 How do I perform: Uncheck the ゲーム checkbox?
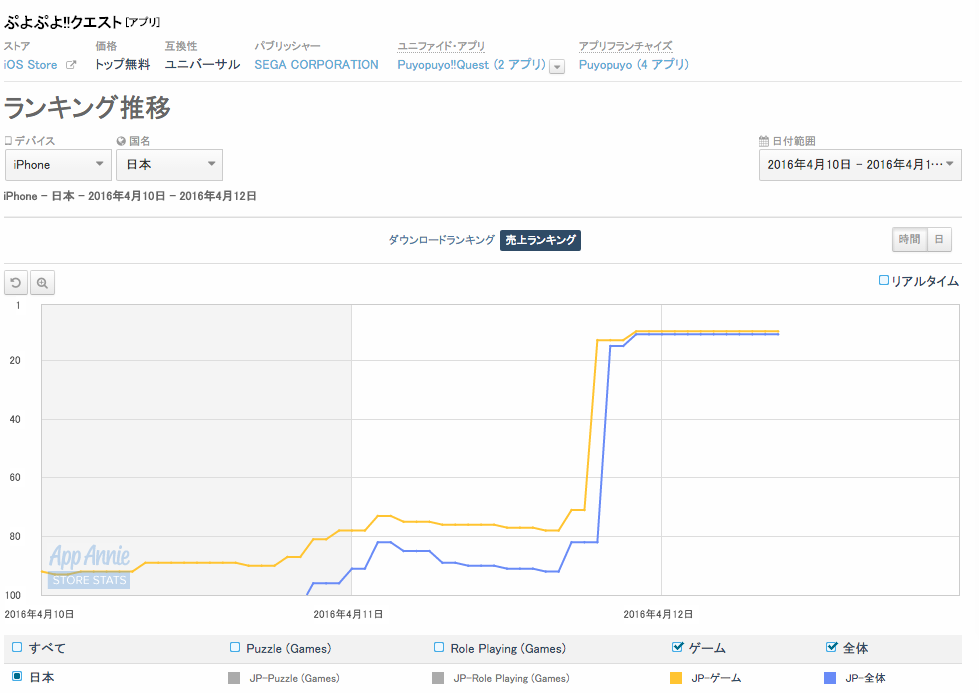[677, 647]
